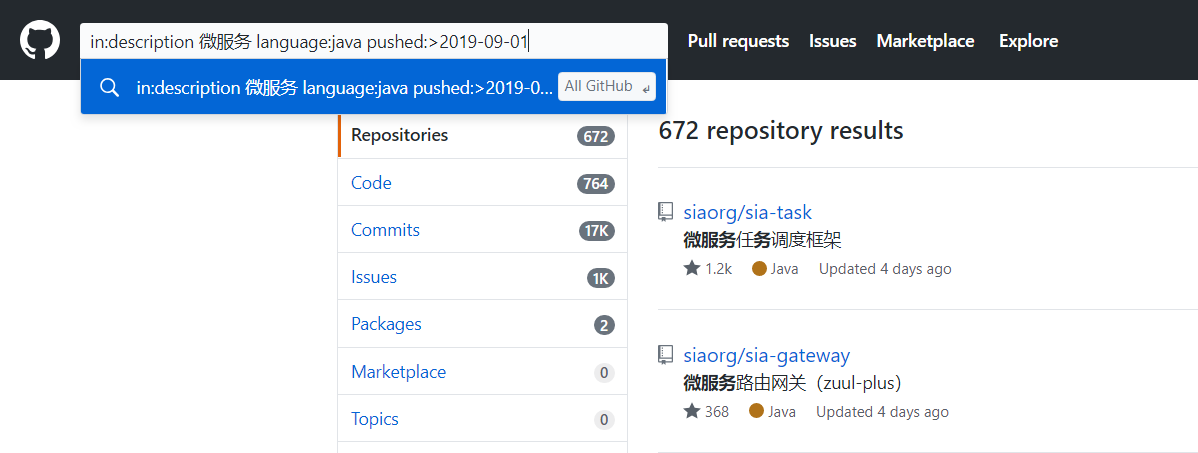Screen dimensions: 1198x453
Task: Click Updated 4 days ago under sia-task
Action: (x=885, y=268)
